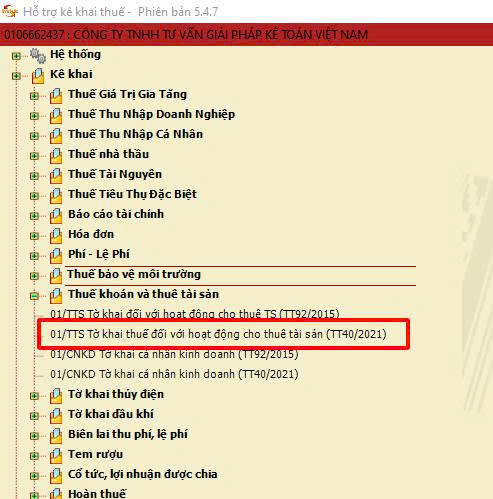This screenshot has width=493, height=499.
Task: Expand the Phí - Lệ Phí node
Action: click(34, 256)
